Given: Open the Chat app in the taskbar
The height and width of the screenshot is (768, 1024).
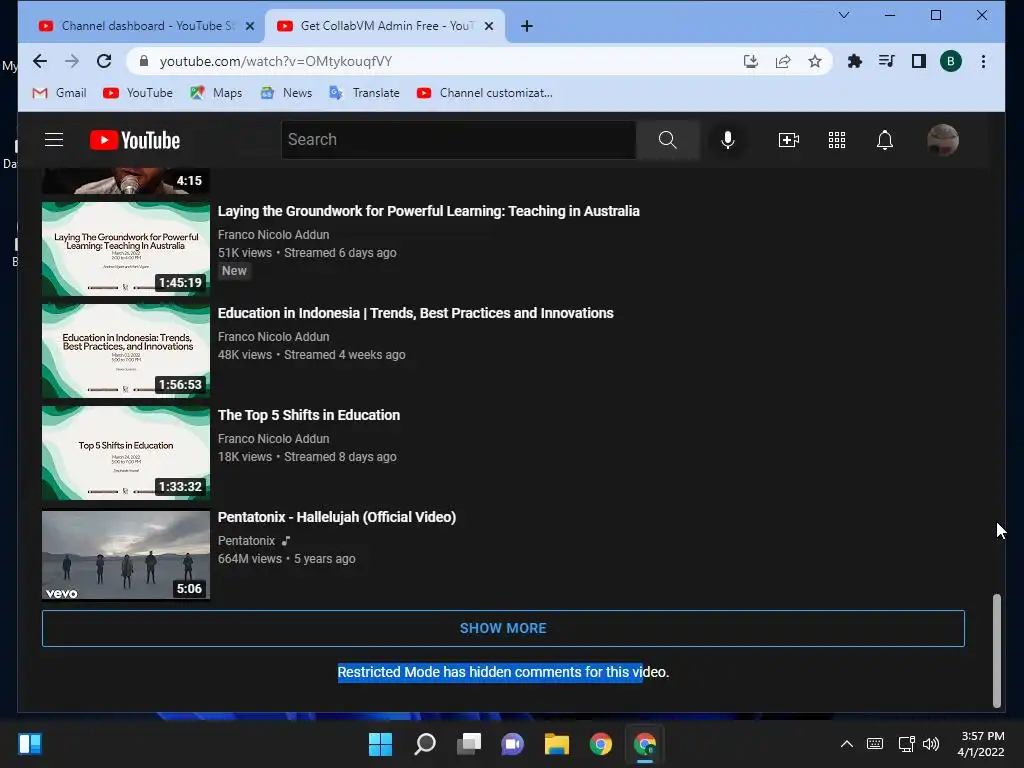Looking at the screenshot, I should click(x=513, y=744).
